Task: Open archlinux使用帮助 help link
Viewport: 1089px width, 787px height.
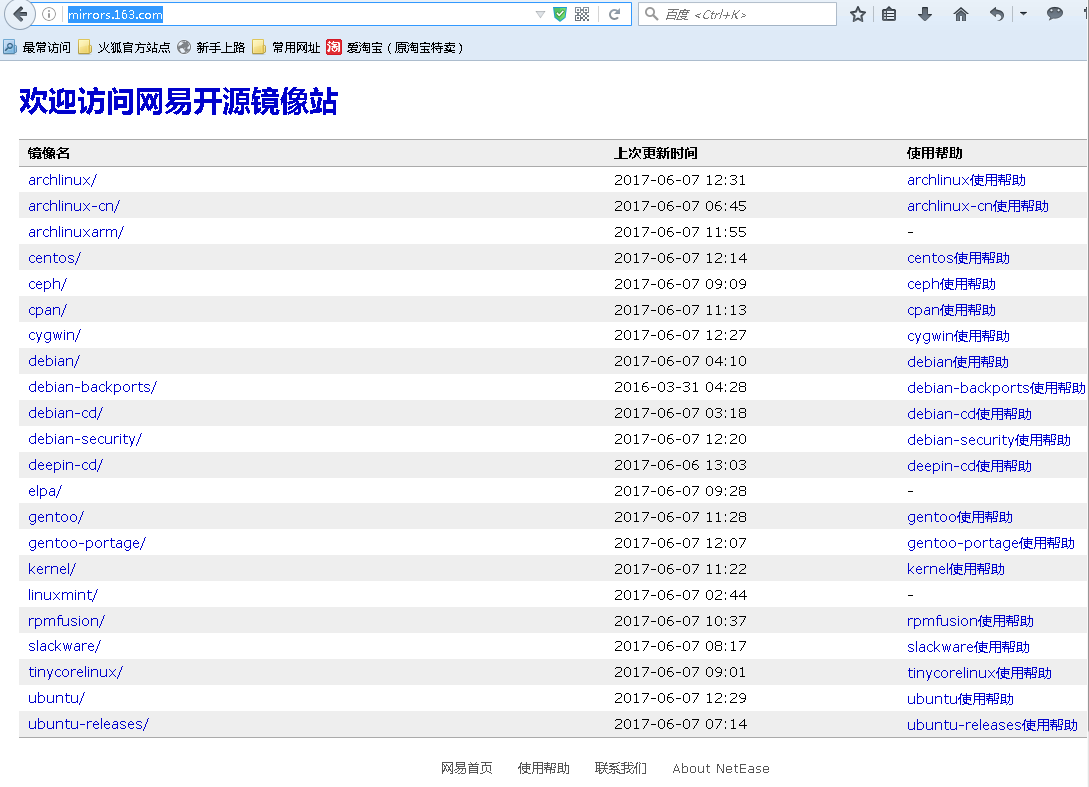Action: pyautogui.click(x=966, y=180)
